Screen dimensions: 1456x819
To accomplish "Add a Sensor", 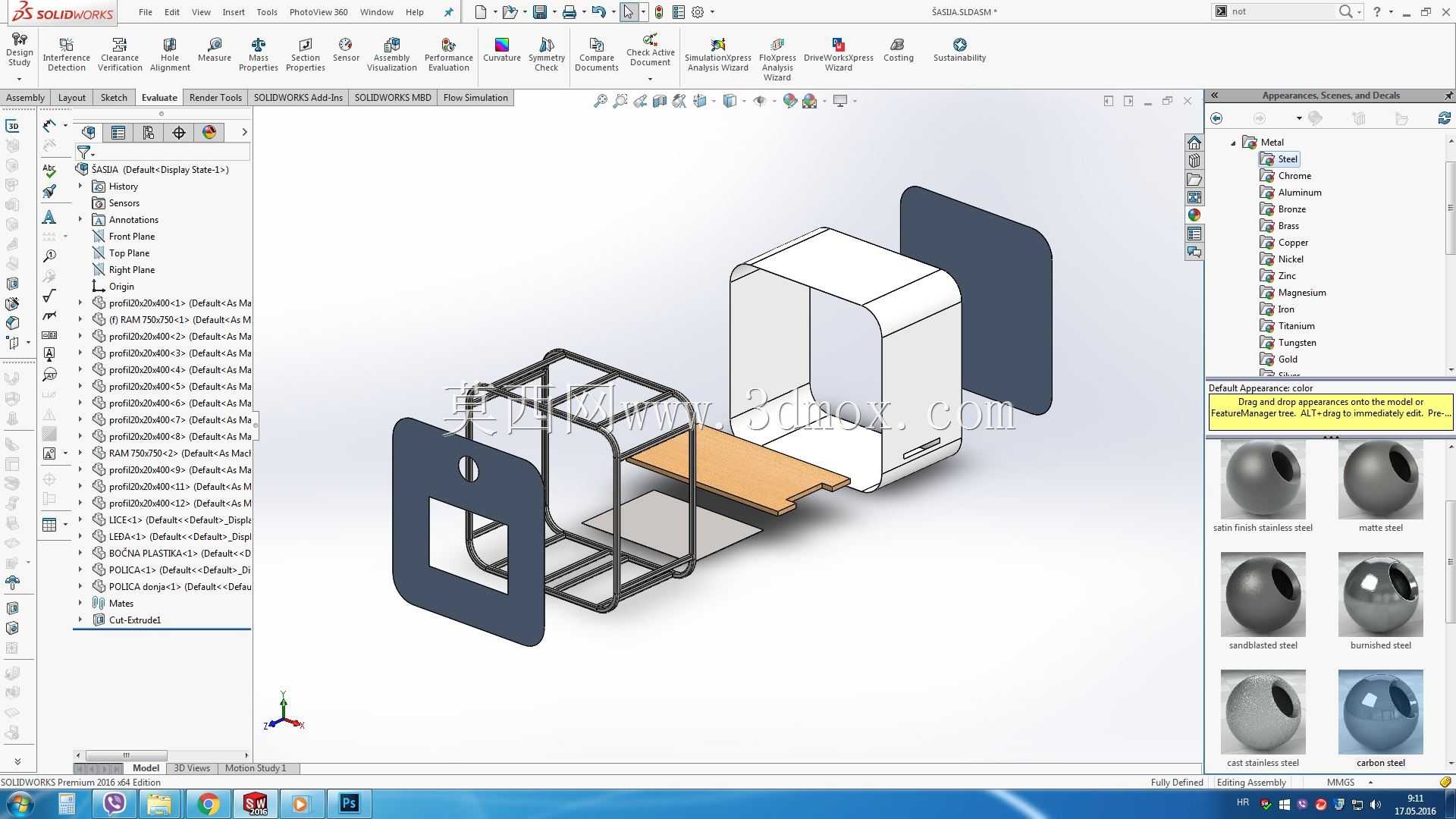I will [346, 50].
